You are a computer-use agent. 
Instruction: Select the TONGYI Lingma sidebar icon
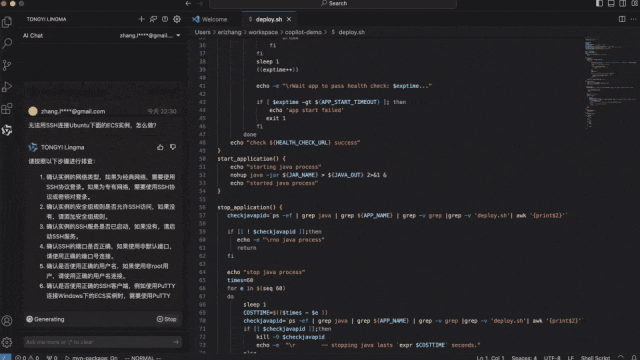click(x=7, y=130)
